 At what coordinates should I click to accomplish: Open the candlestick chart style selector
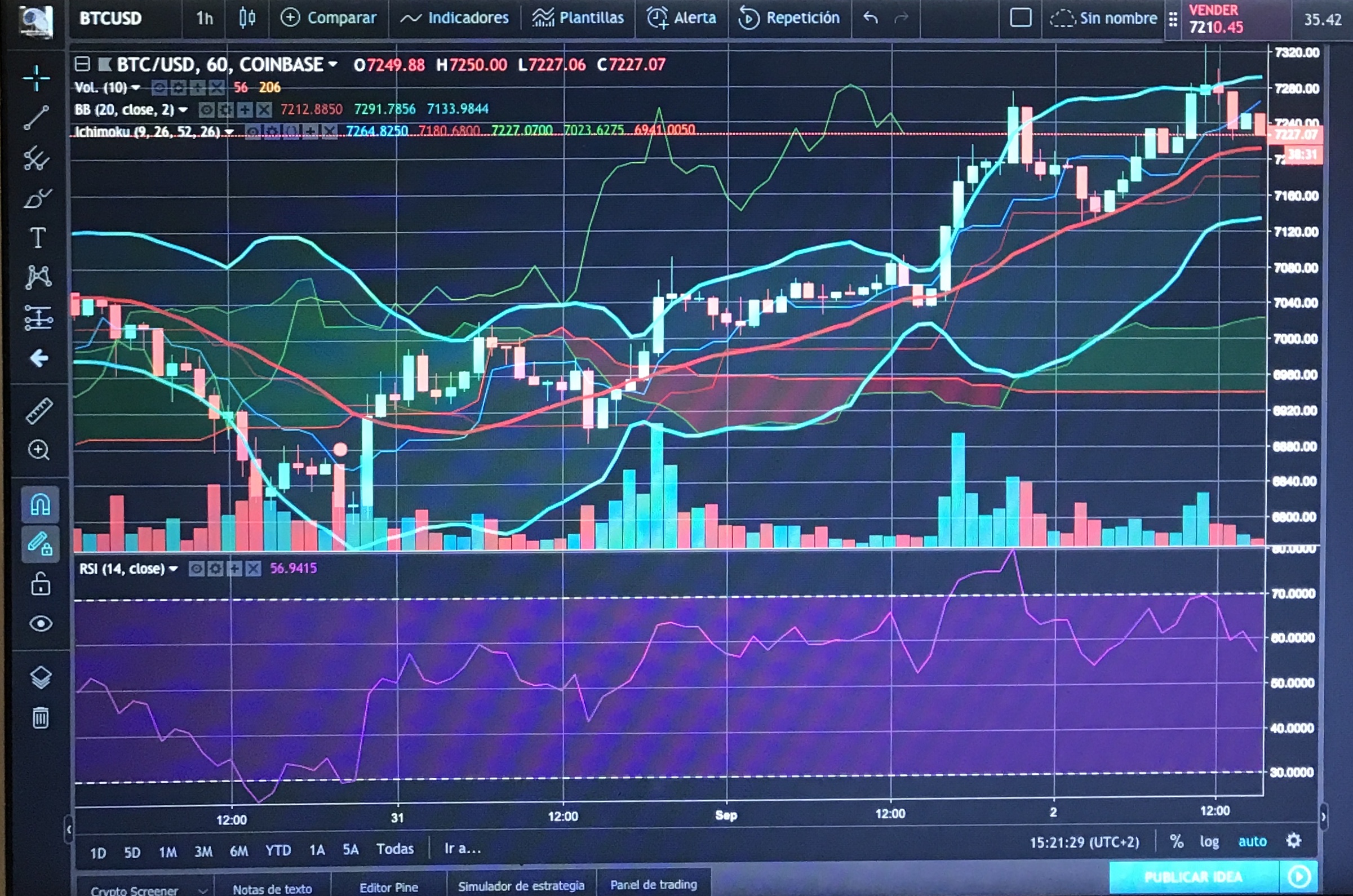point(247,18)
